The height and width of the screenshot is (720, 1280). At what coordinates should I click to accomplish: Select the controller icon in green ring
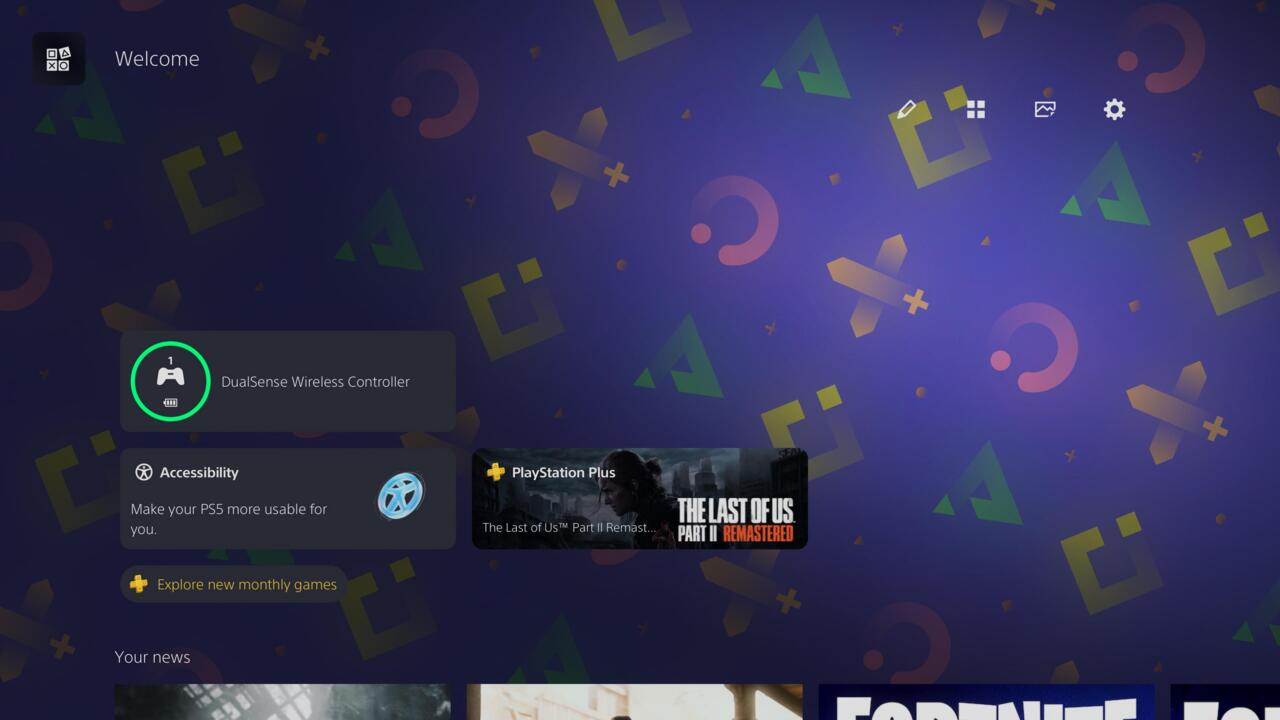[x=170, y=377]
